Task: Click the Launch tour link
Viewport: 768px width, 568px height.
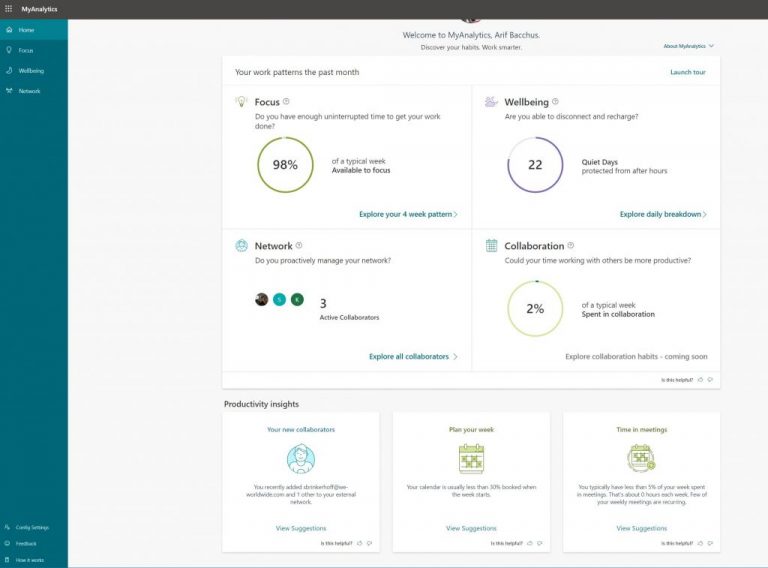Action: [688, 72]
